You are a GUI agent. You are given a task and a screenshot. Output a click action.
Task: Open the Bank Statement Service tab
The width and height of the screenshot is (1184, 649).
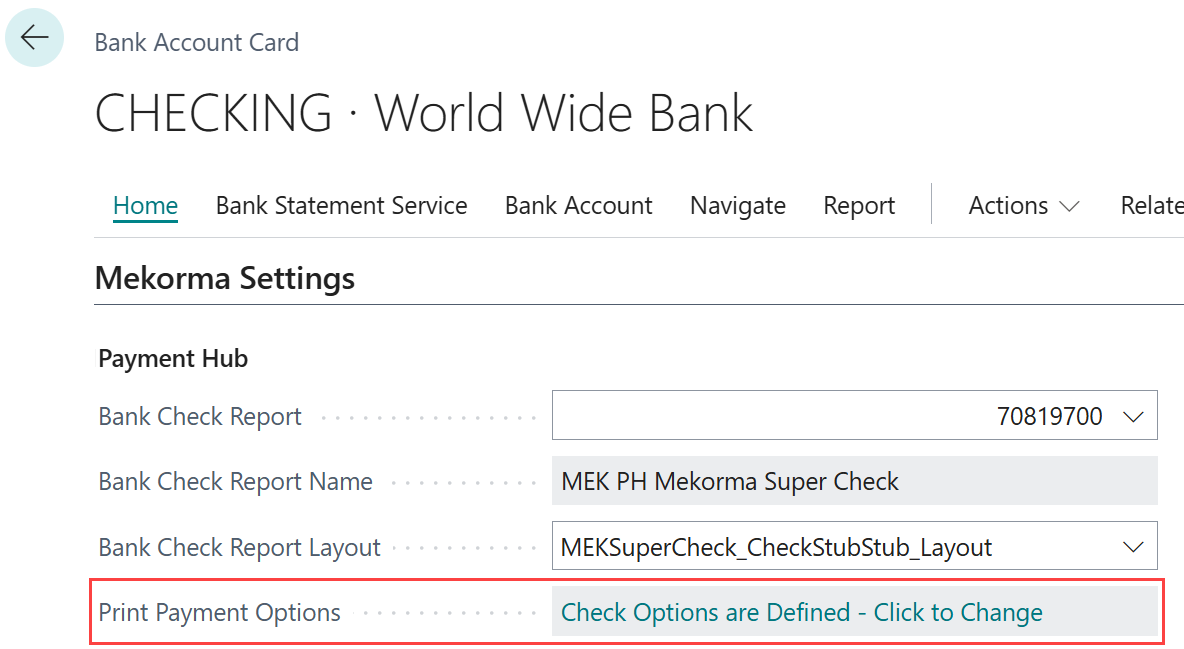coord(341,205)
